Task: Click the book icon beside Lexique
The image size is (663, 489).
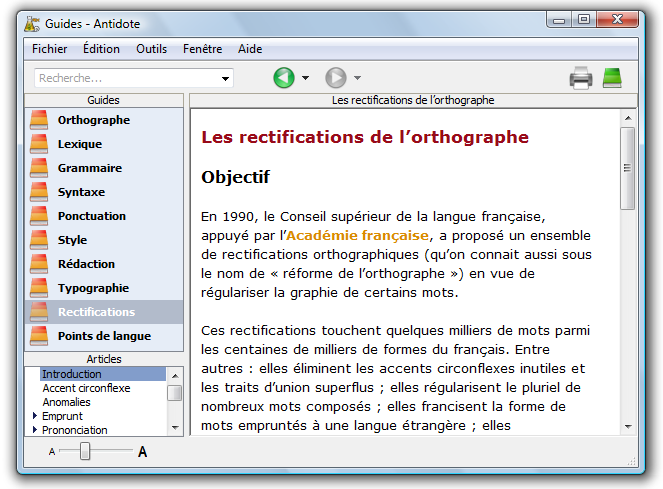Action: click(x=39, y=144)
